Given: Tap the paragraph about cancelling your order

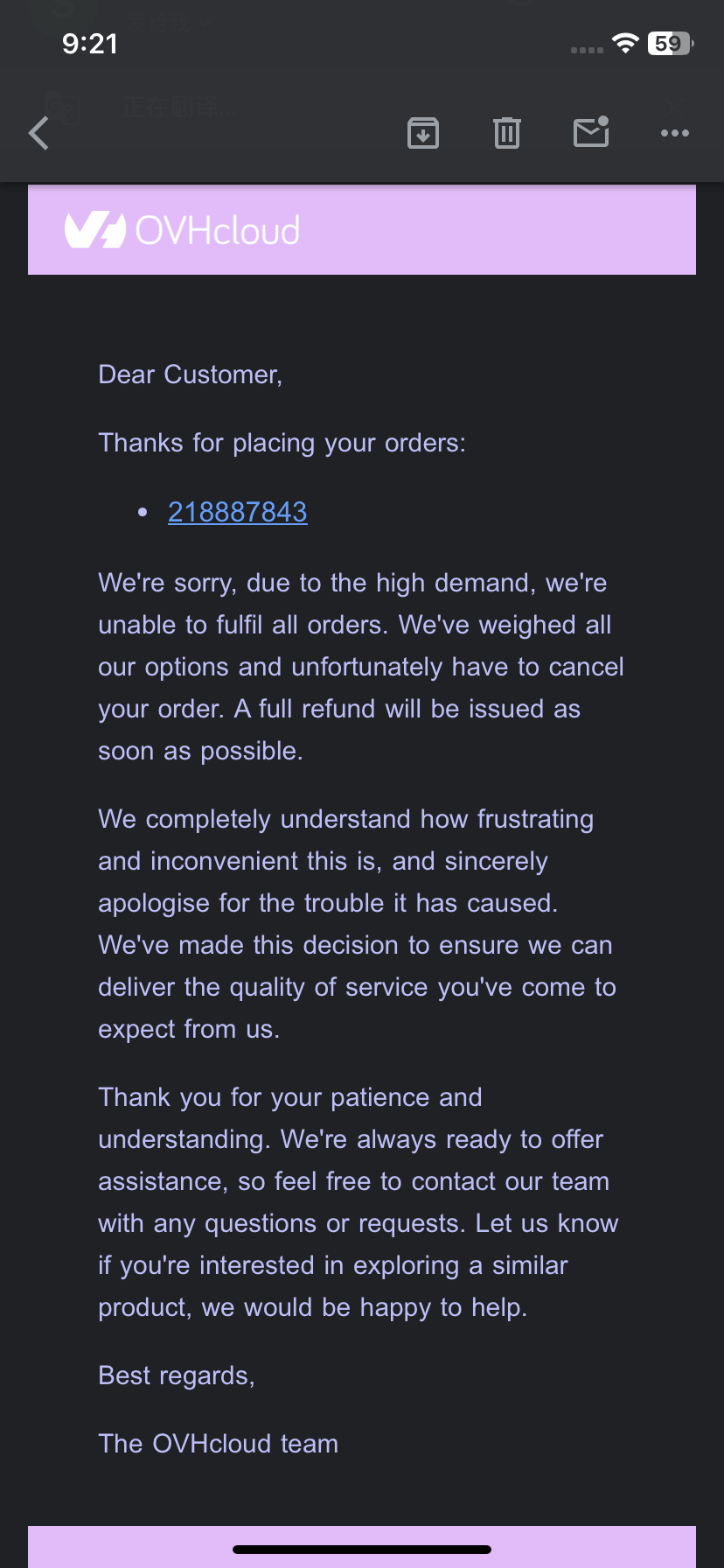Looking at the screenshot, I should tap(360, 667).
